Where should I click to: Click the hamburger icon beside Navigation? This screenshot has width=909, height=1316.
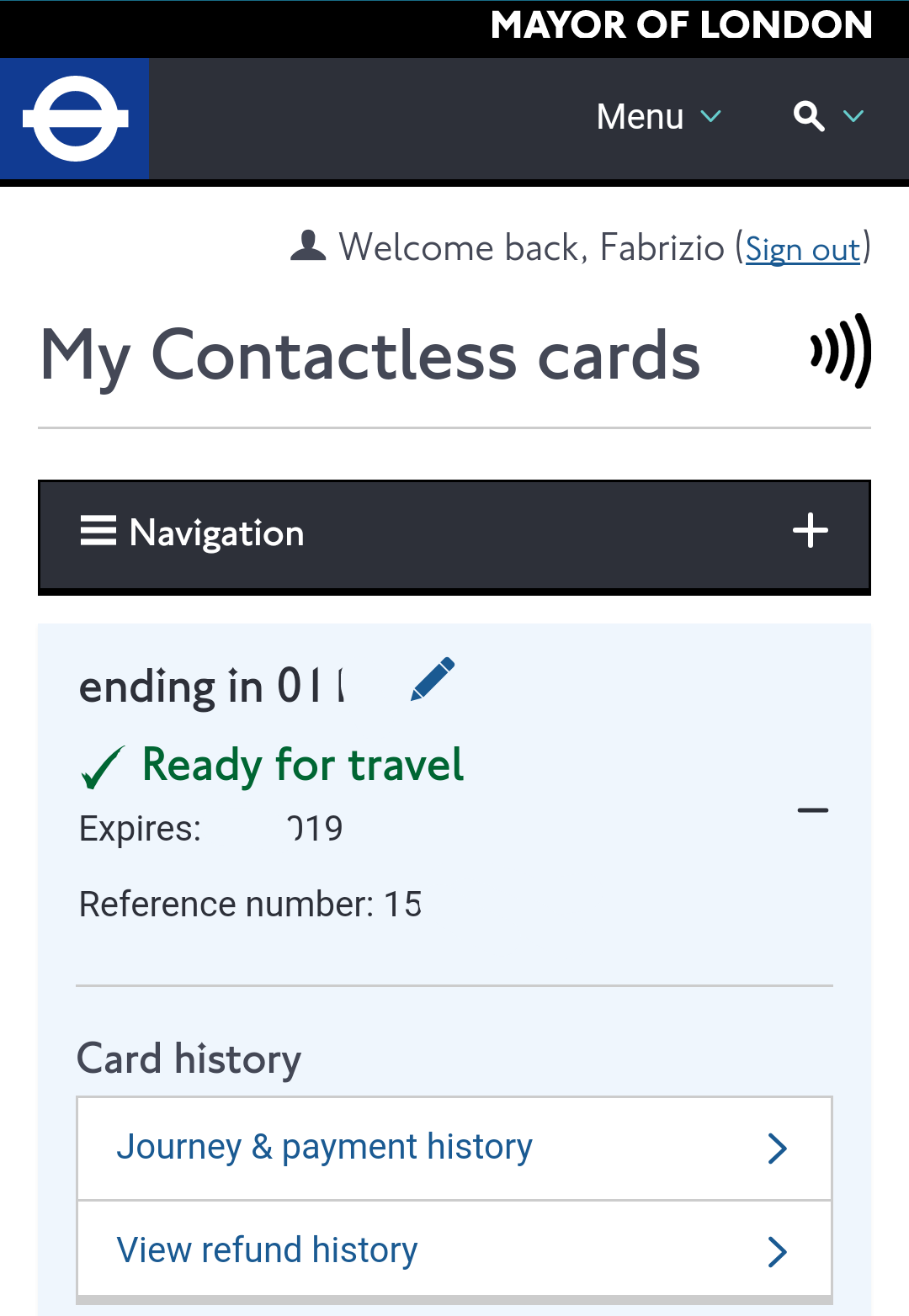98,531
